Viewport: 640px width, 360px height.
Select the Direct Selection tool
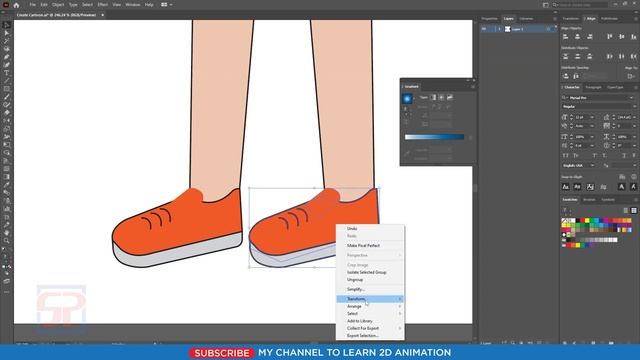click(x=7, y=33)
